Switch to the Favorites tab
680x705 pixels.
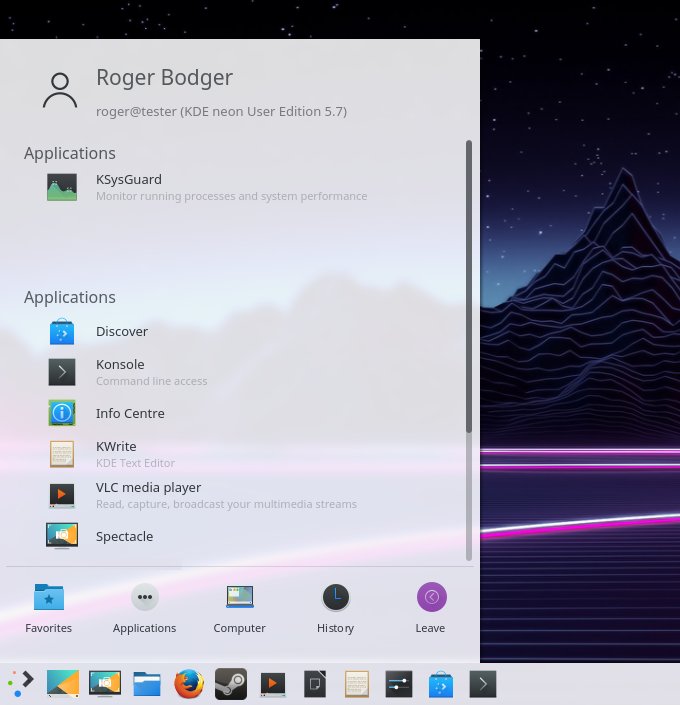click(49, 608)
